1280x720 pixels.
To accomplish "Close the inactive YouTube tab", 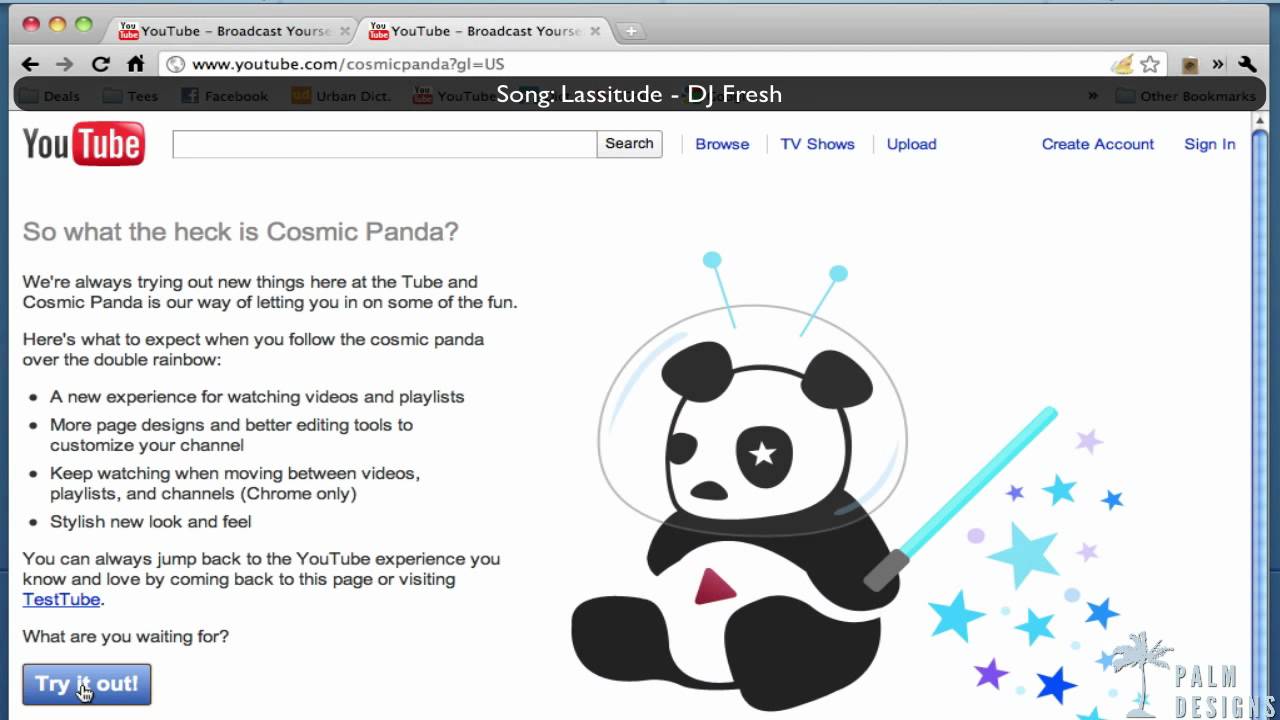I will 345,31.
